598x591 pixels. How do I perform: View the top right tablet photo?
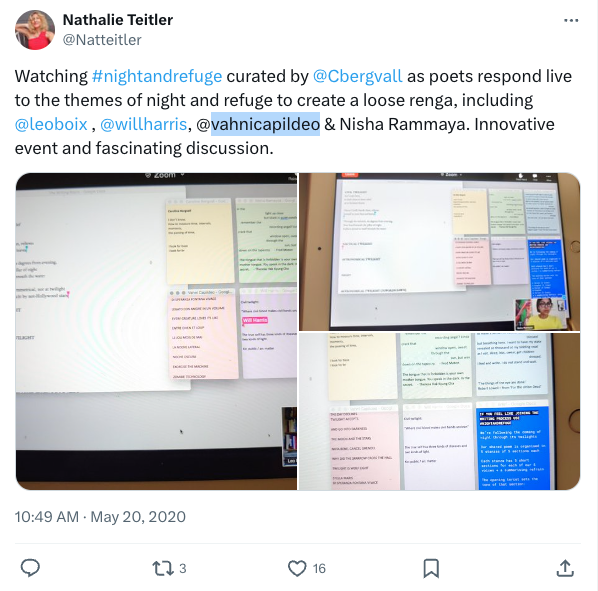pyautogui.click(x=439, y=252)
